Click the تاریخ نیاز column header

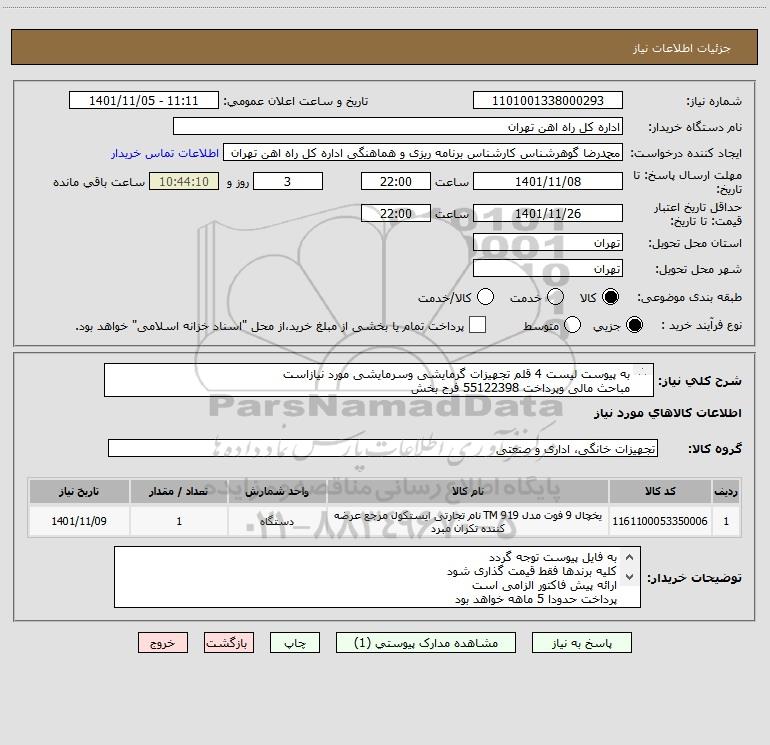pyautogui.click(x=79, y=491)
